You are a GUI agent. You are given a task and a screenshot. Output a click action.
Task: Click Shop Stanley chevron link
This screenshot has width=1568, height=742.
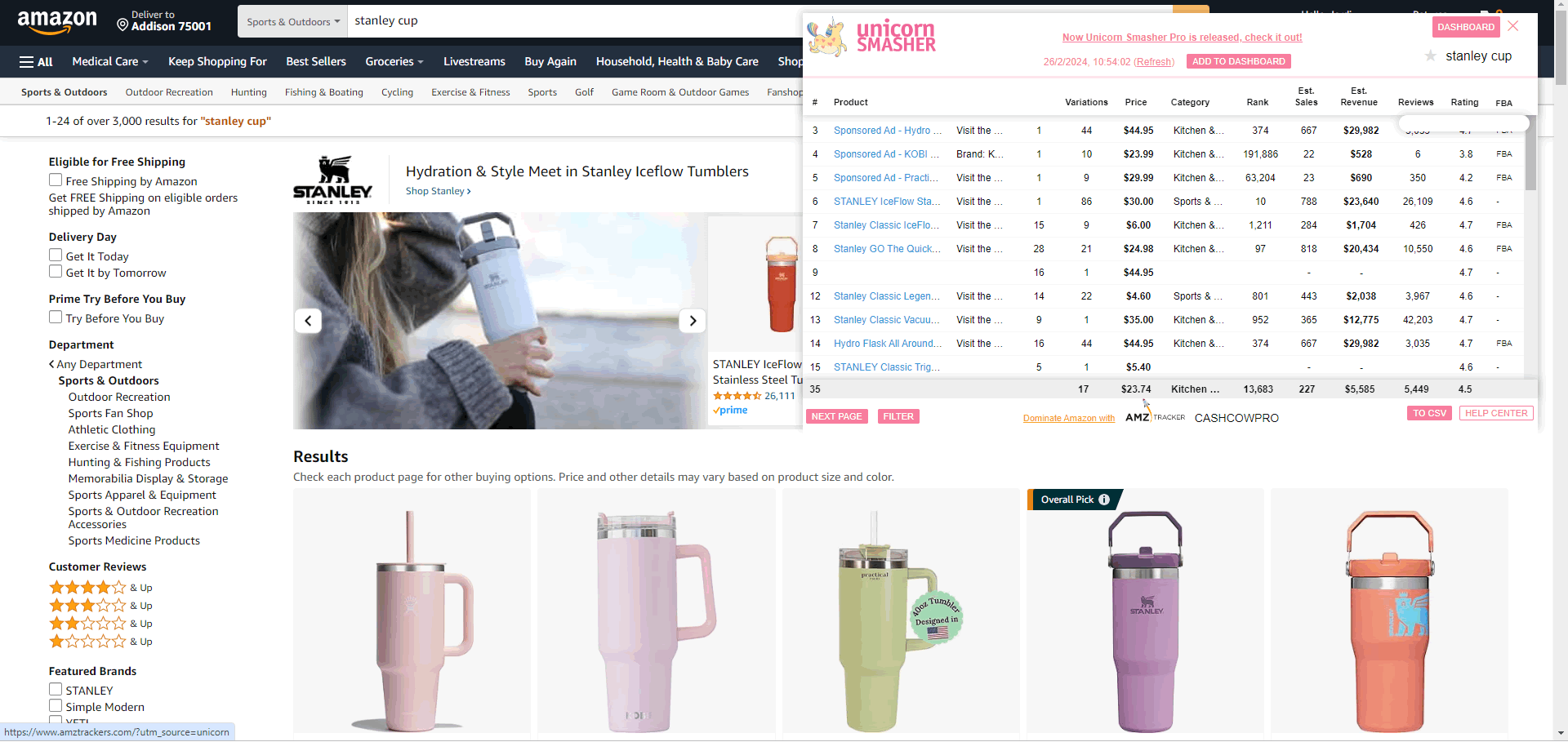pos(439,191)
